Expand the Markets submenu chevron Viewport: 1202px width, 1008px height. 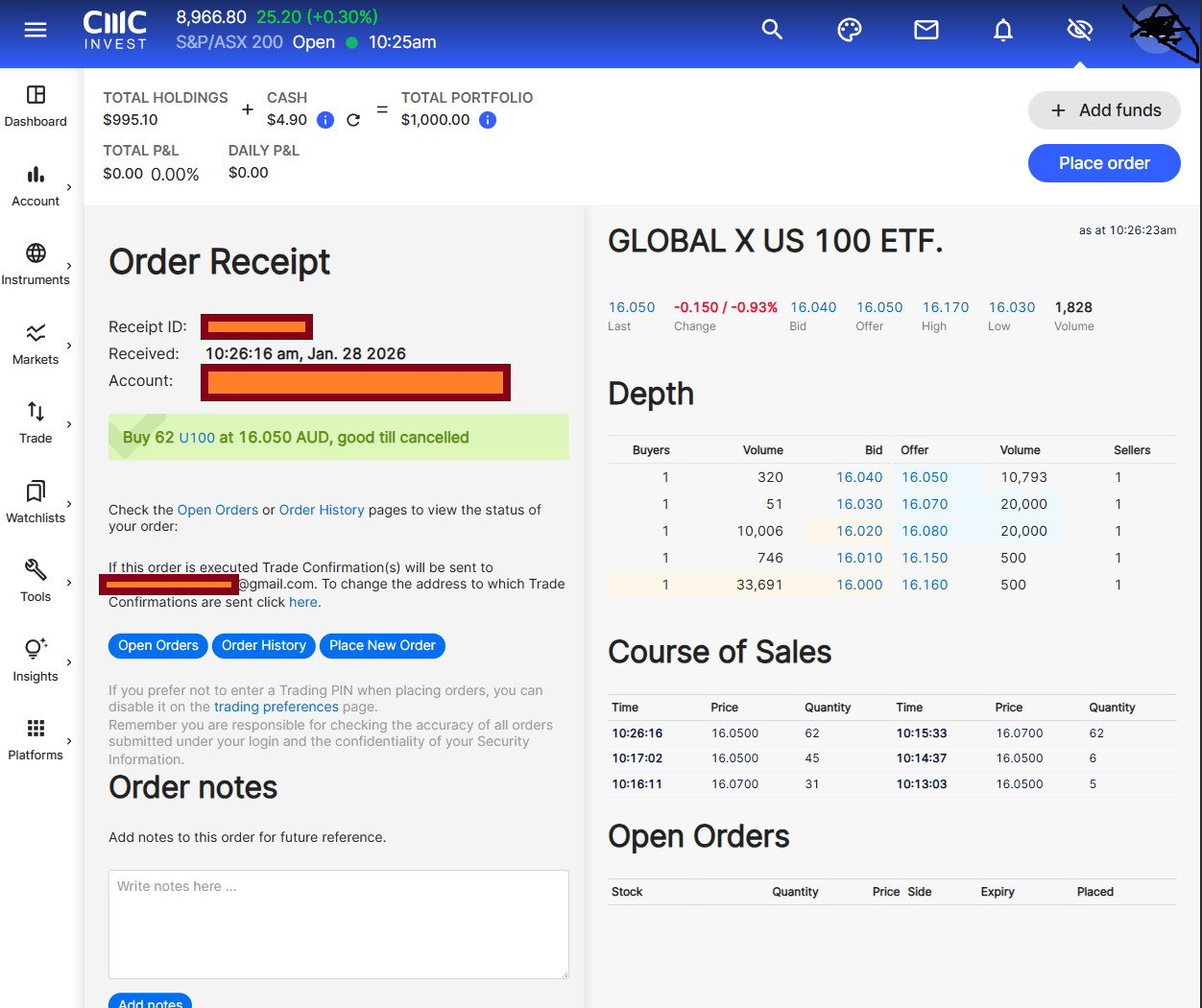click(x=69, y=346)
